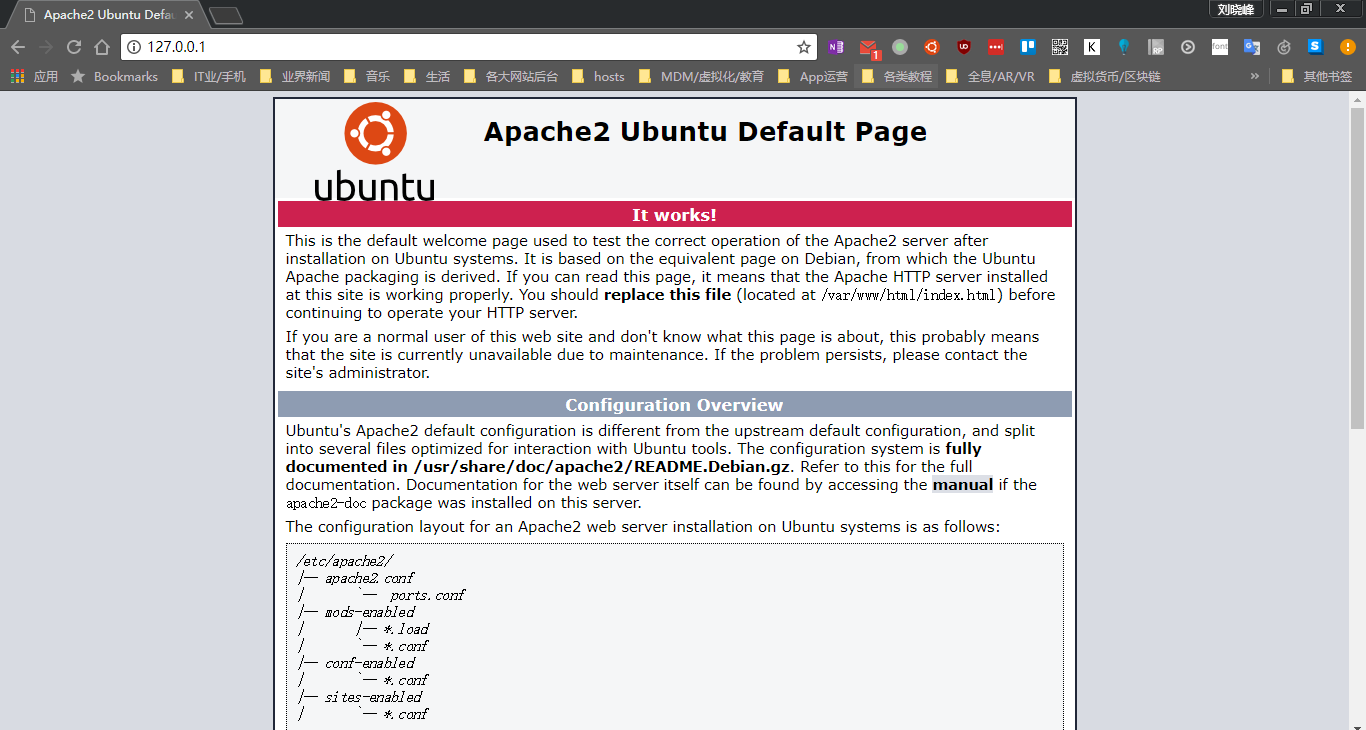Open the Trello extension icon
This screenshot has height=730, width=1366.
(1027, 47)
